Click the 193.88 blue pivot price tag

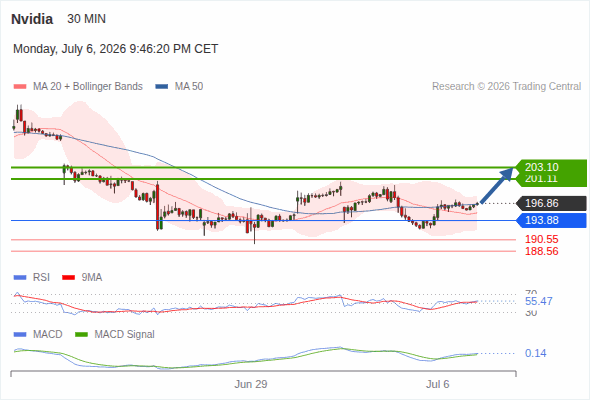pyautogui.click(x=551, y=221)
